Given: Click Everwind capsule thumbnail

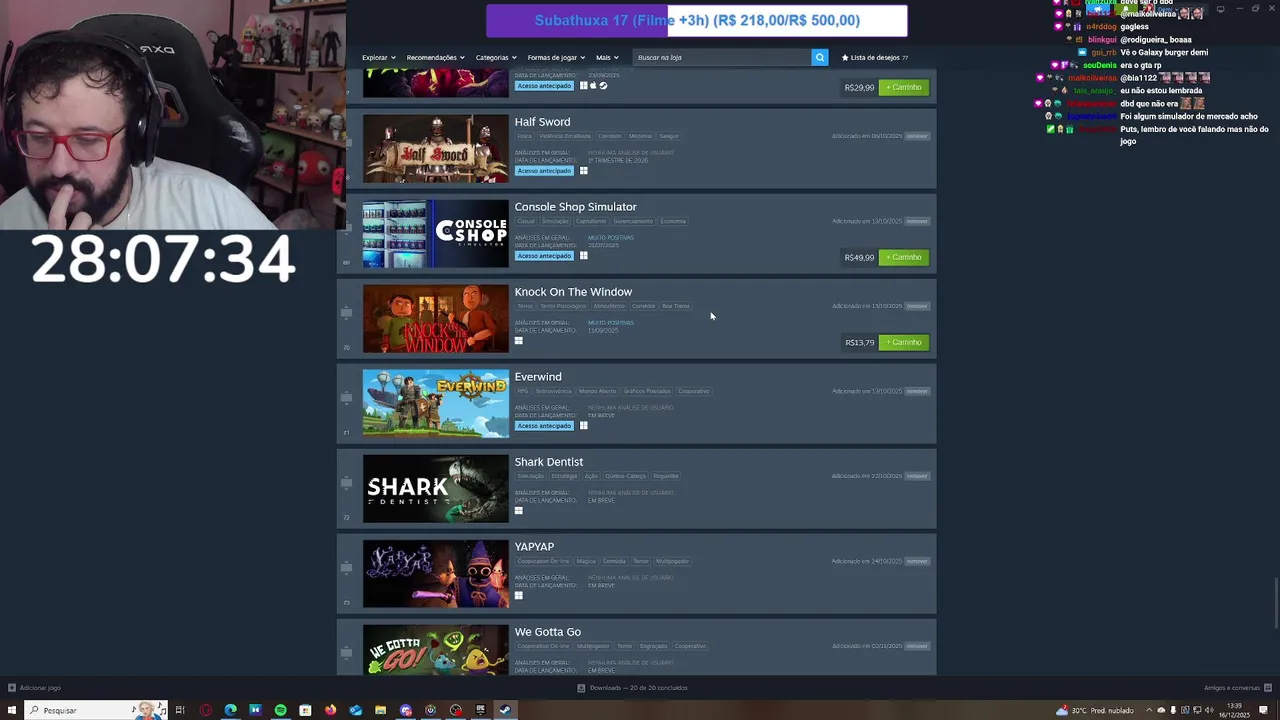Looking at the screenshot, I should pos(435,403).
